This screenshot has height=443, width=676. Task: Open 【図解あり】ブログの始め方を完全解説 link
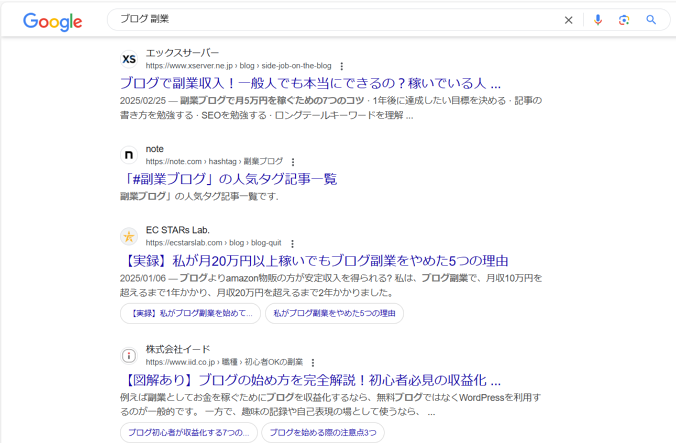coord(310,380)
